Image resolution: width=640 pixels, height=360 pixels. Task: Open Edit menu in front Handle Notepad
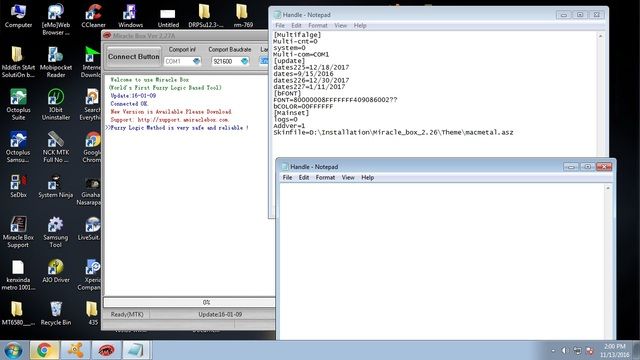tap(304, 178)
